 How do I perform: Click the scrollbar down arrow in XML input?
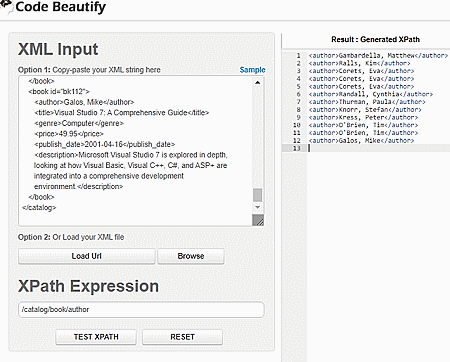(x=257, y=207)
